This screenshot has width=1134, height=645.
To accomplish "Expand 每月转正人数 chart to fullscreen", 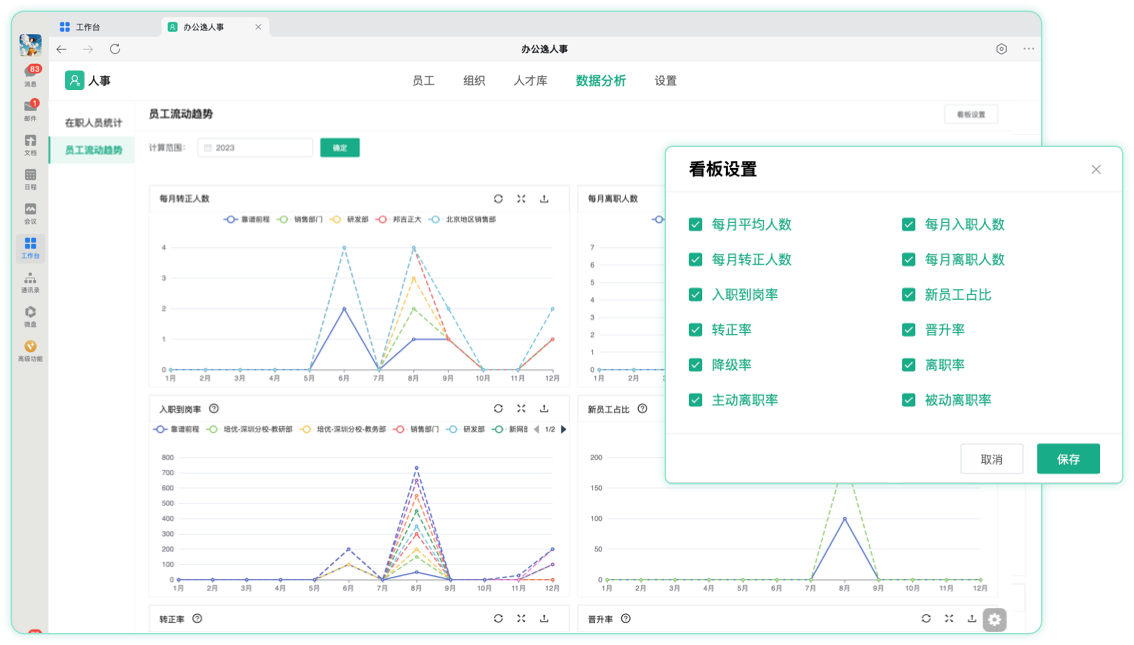I will [x=521, y=199].
